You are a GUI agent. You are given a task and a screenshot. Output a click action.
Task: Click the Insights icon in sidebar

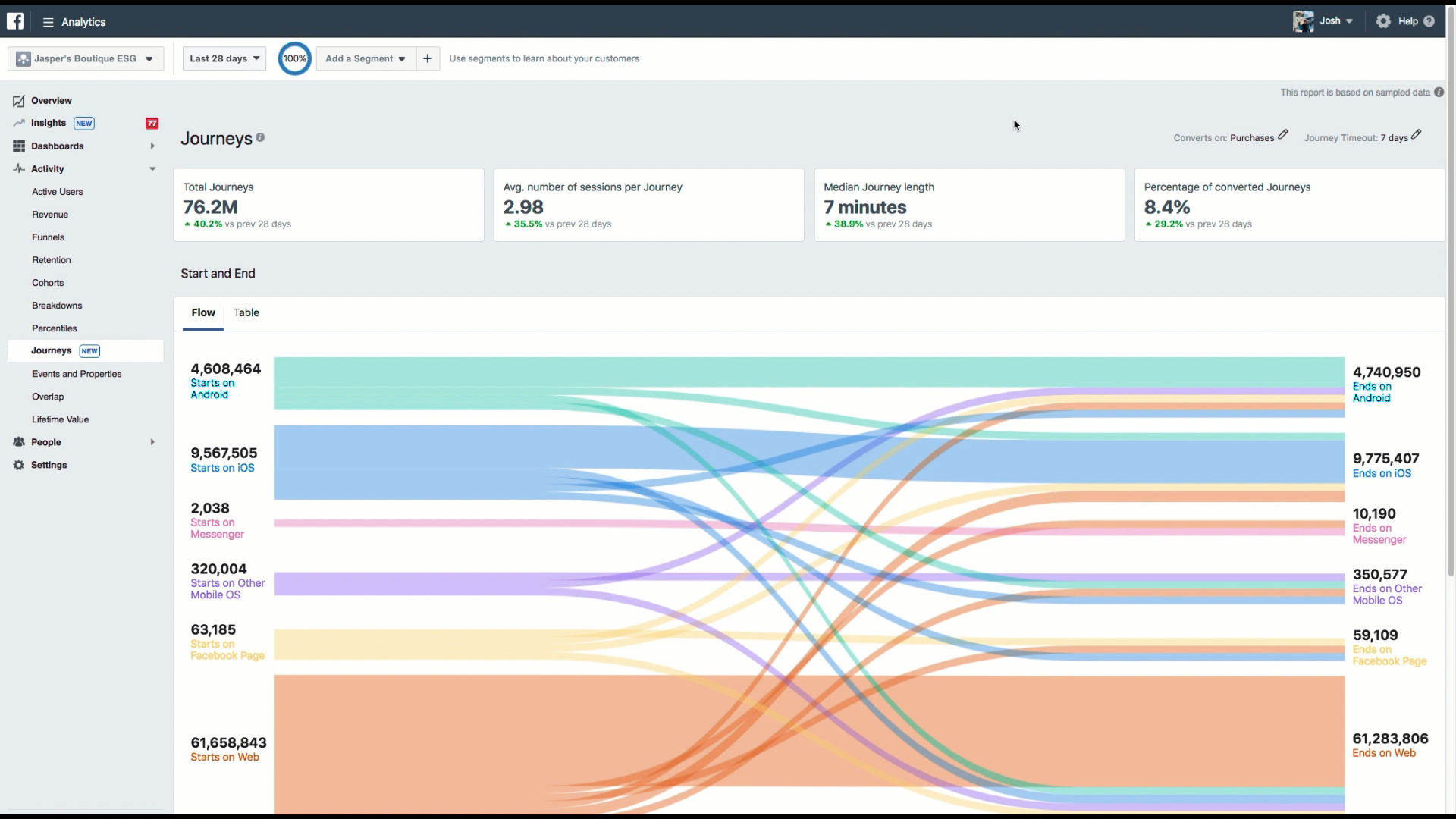pos(18,122)
